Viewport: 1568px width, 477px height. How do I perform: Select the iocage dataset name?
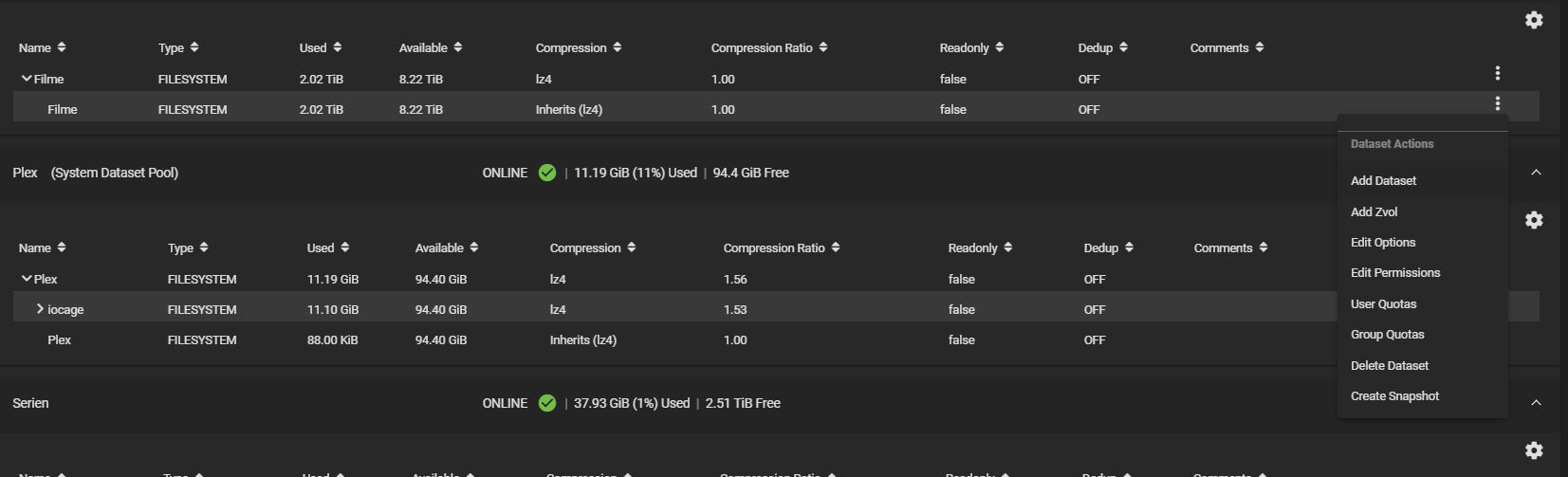click(65, 309)
